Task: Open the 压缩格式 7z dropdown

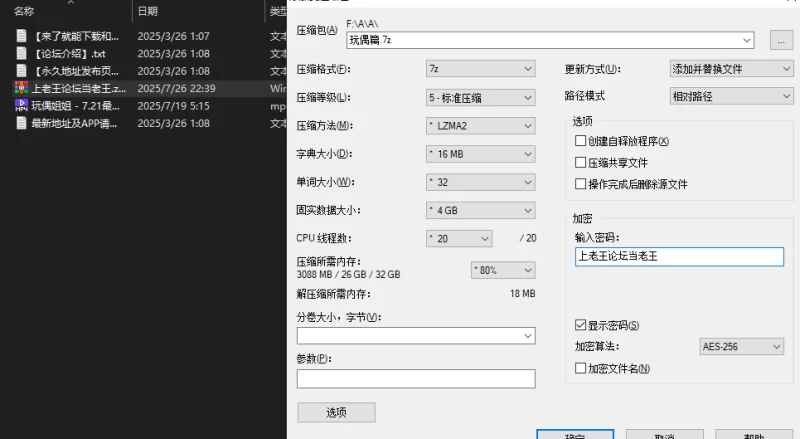Action: (x=480, y=68)
